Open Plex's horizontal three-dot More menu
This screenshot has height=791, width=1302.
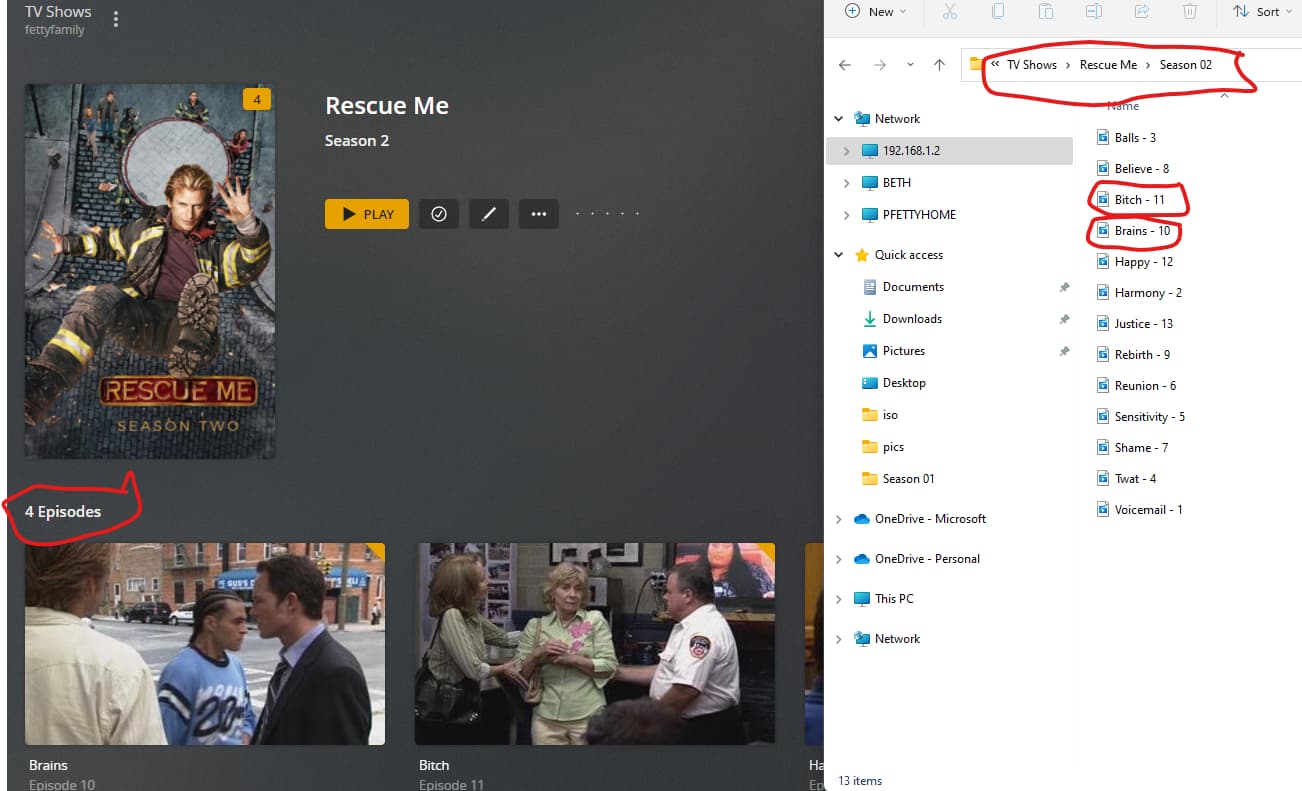539,214
